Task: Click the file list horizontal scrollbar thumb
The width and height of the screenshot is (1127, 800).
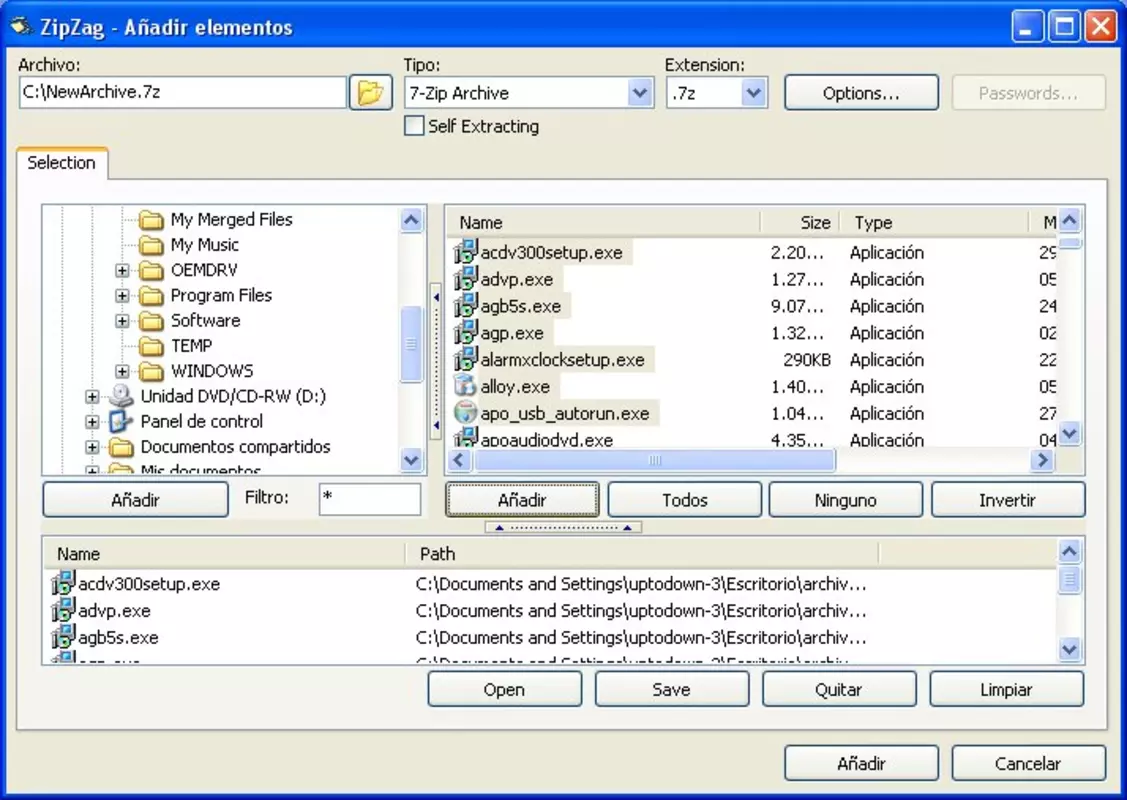Action: tap(655, 460)
